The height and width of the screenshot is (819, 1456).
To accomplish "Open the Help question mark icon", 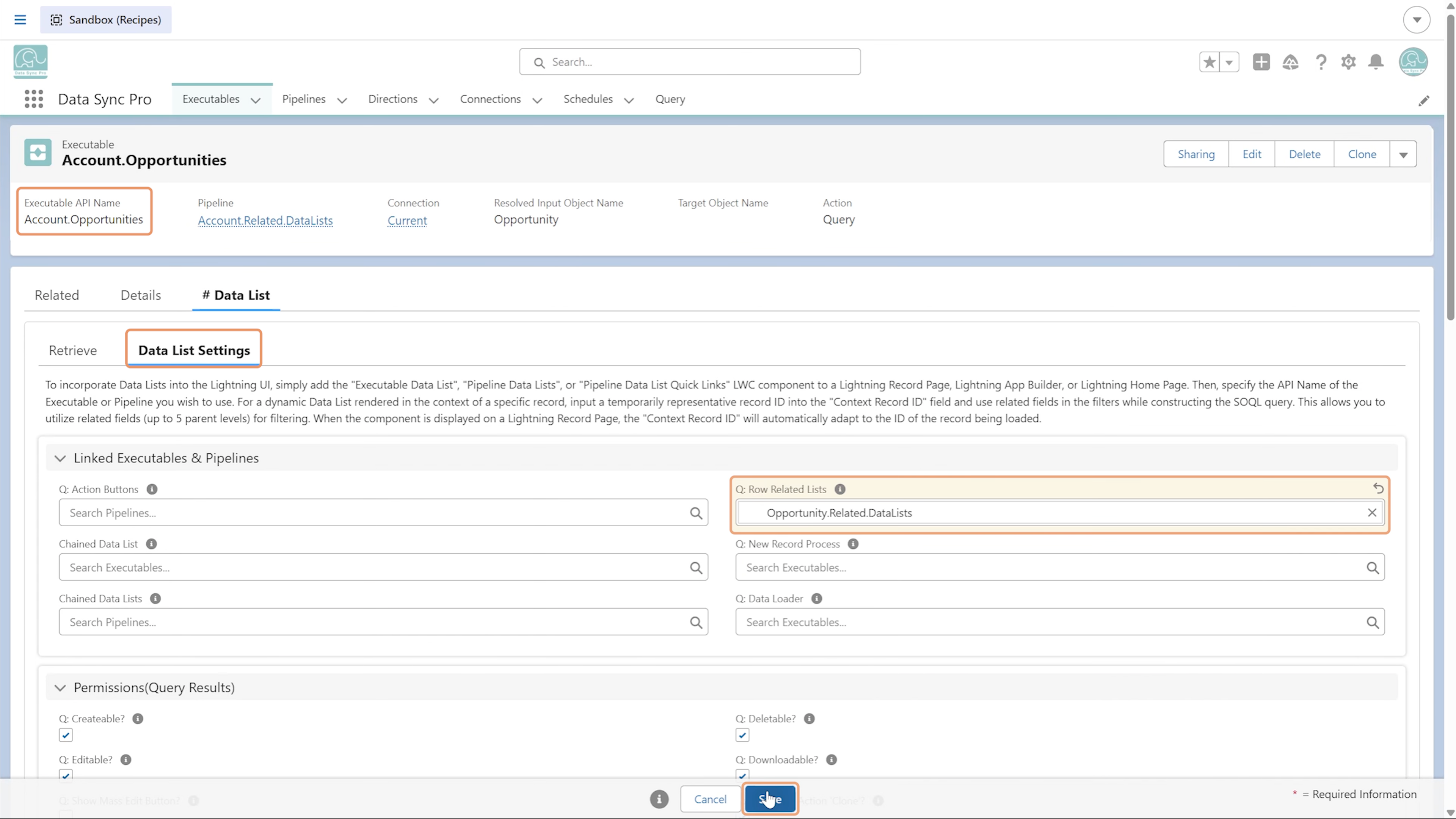I will pyautogui.click(x=1320, y=62).
